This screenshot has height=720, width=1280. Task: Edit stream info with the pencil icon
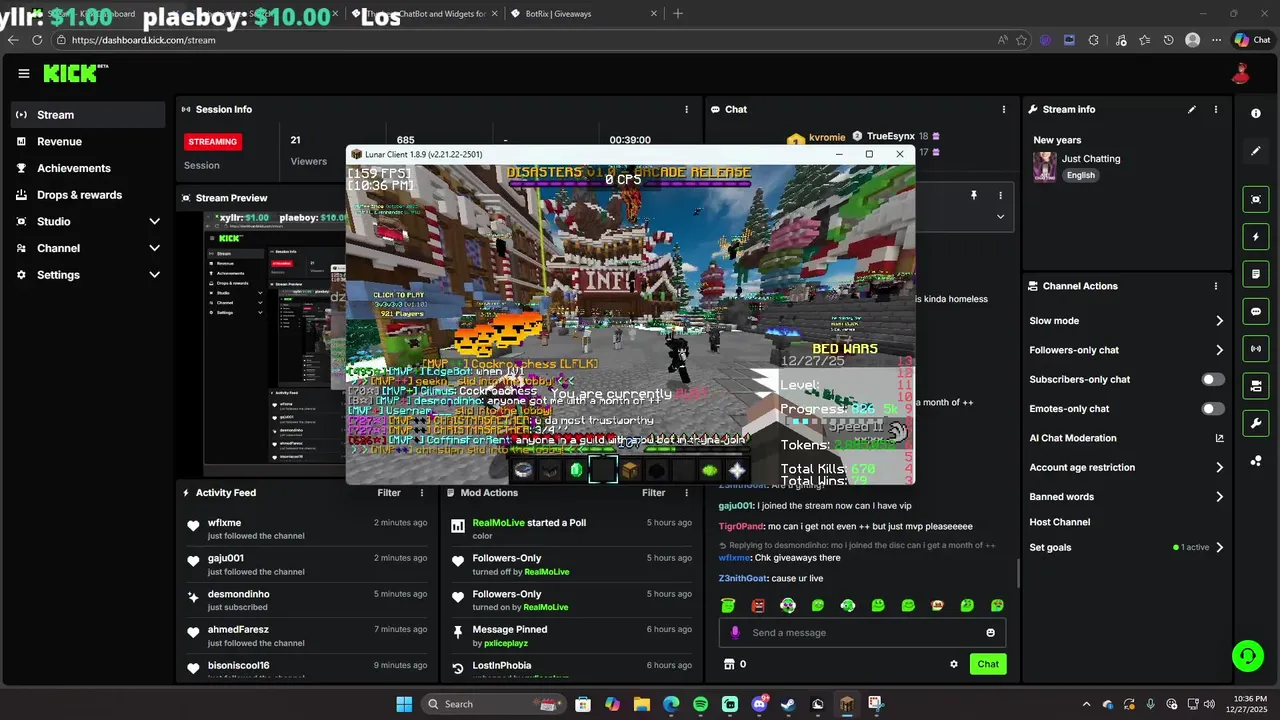1191,109
